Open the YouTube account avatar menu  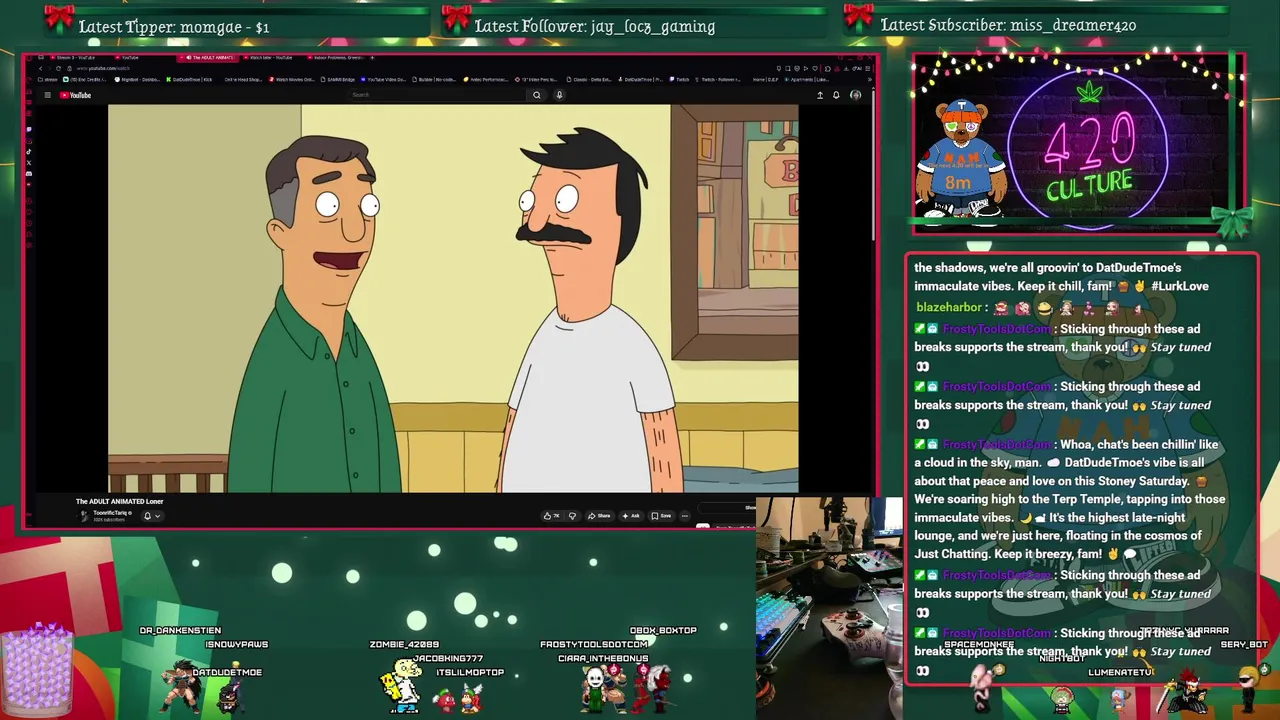856,95
